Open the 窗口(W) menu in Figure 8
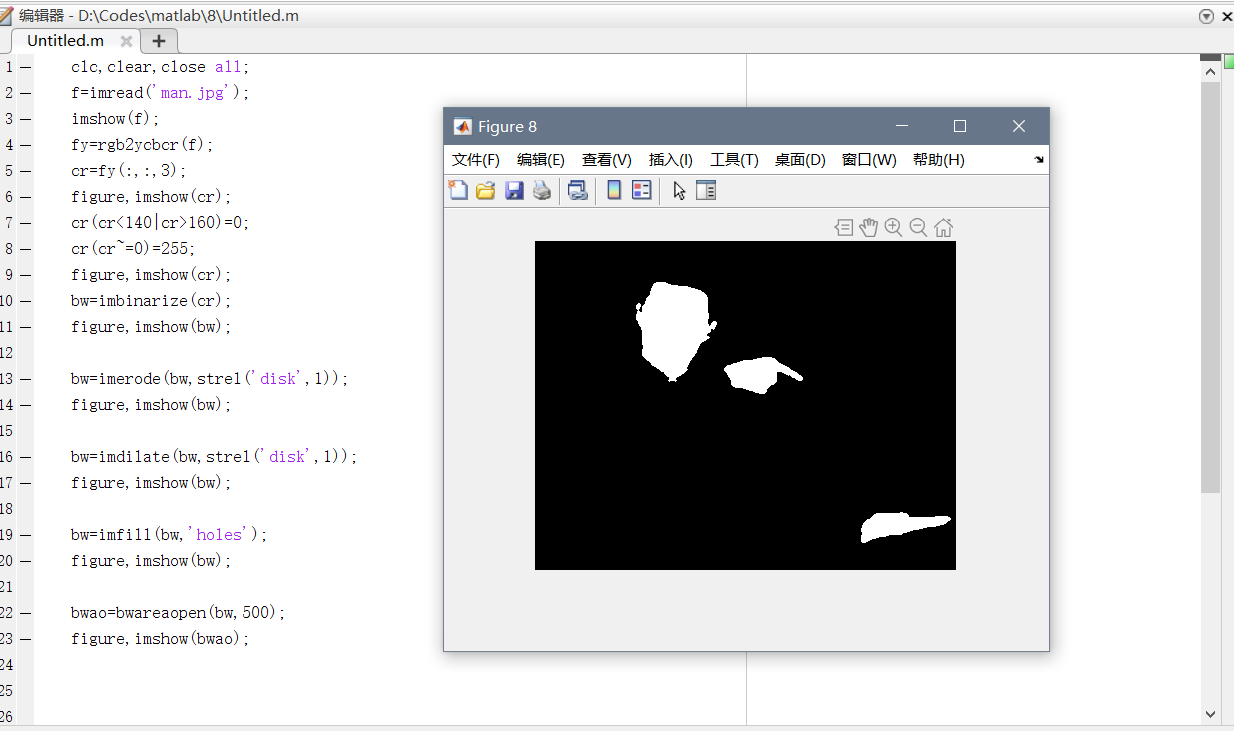Viewport: 1234px width, 731px height. point(869,160)
